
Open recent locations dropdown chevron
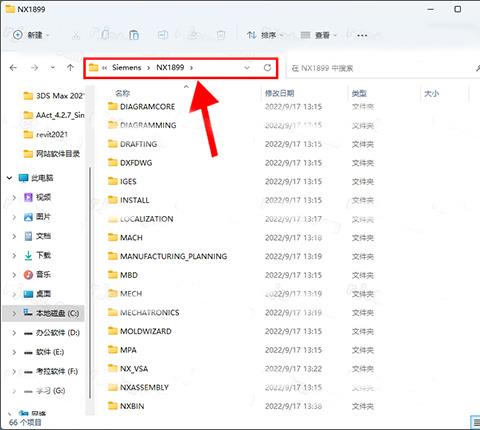[53, 68]
